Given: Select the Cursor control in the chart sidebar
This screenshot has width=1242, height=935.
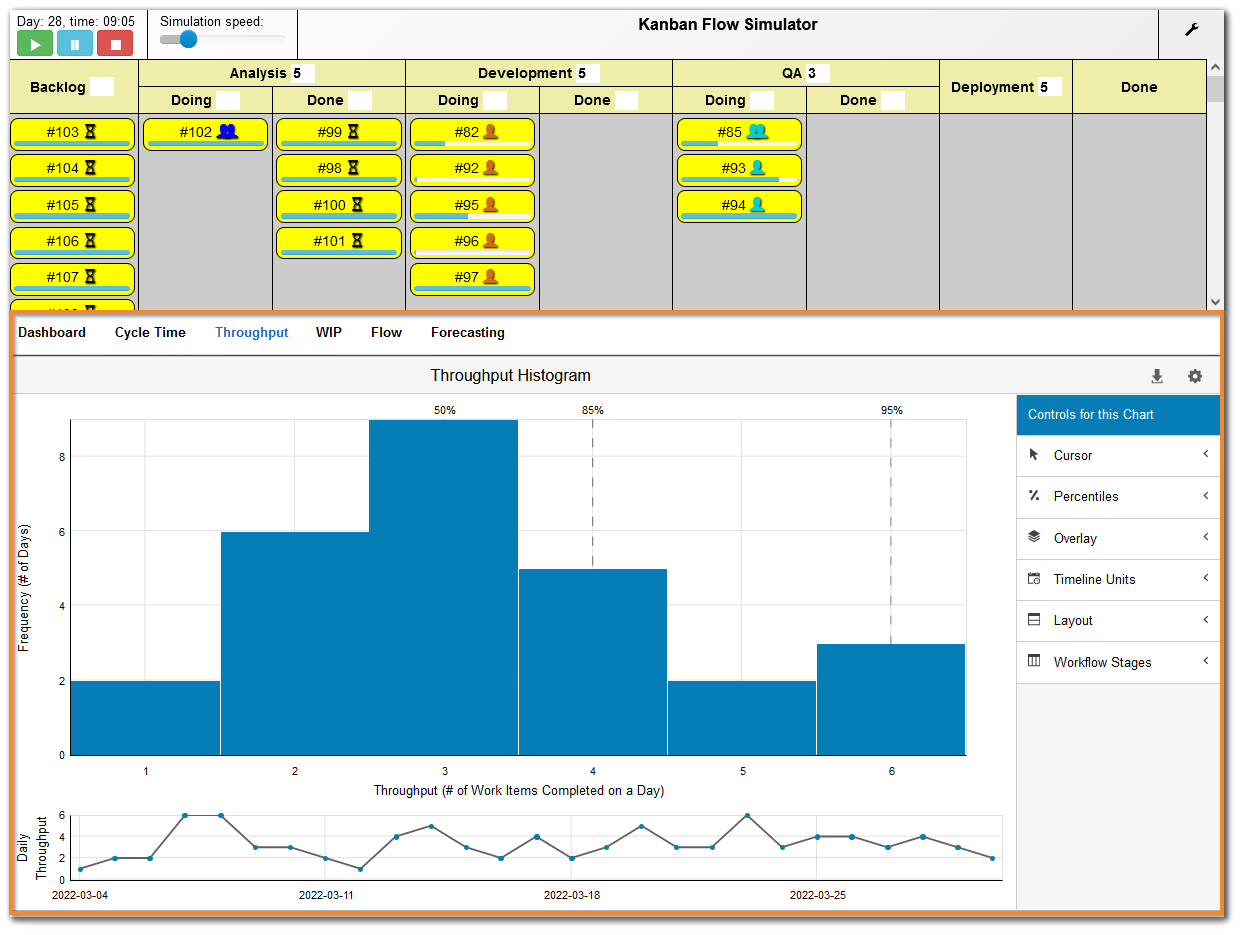Looking at the screenshot, I should [x=1117, y=455].
